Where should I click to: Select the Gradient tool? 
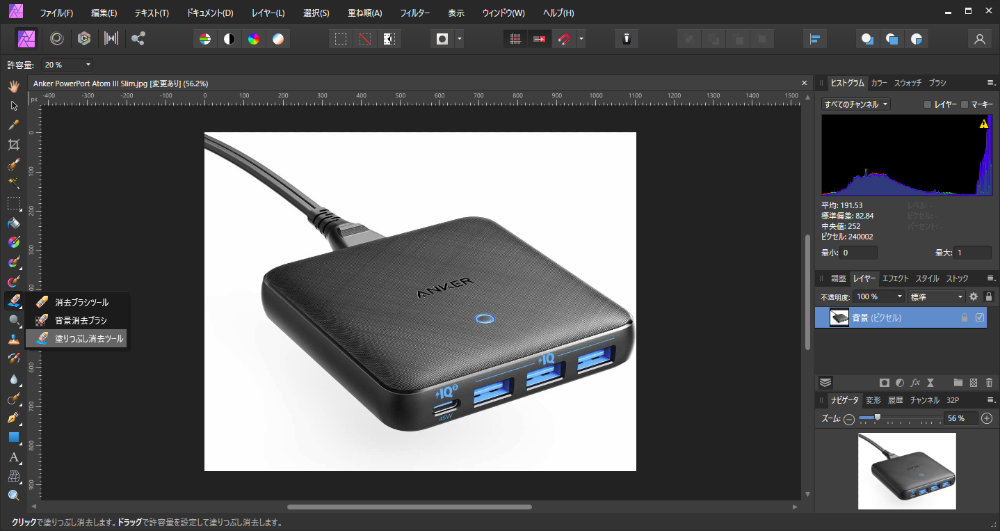[x=13, y=242]
